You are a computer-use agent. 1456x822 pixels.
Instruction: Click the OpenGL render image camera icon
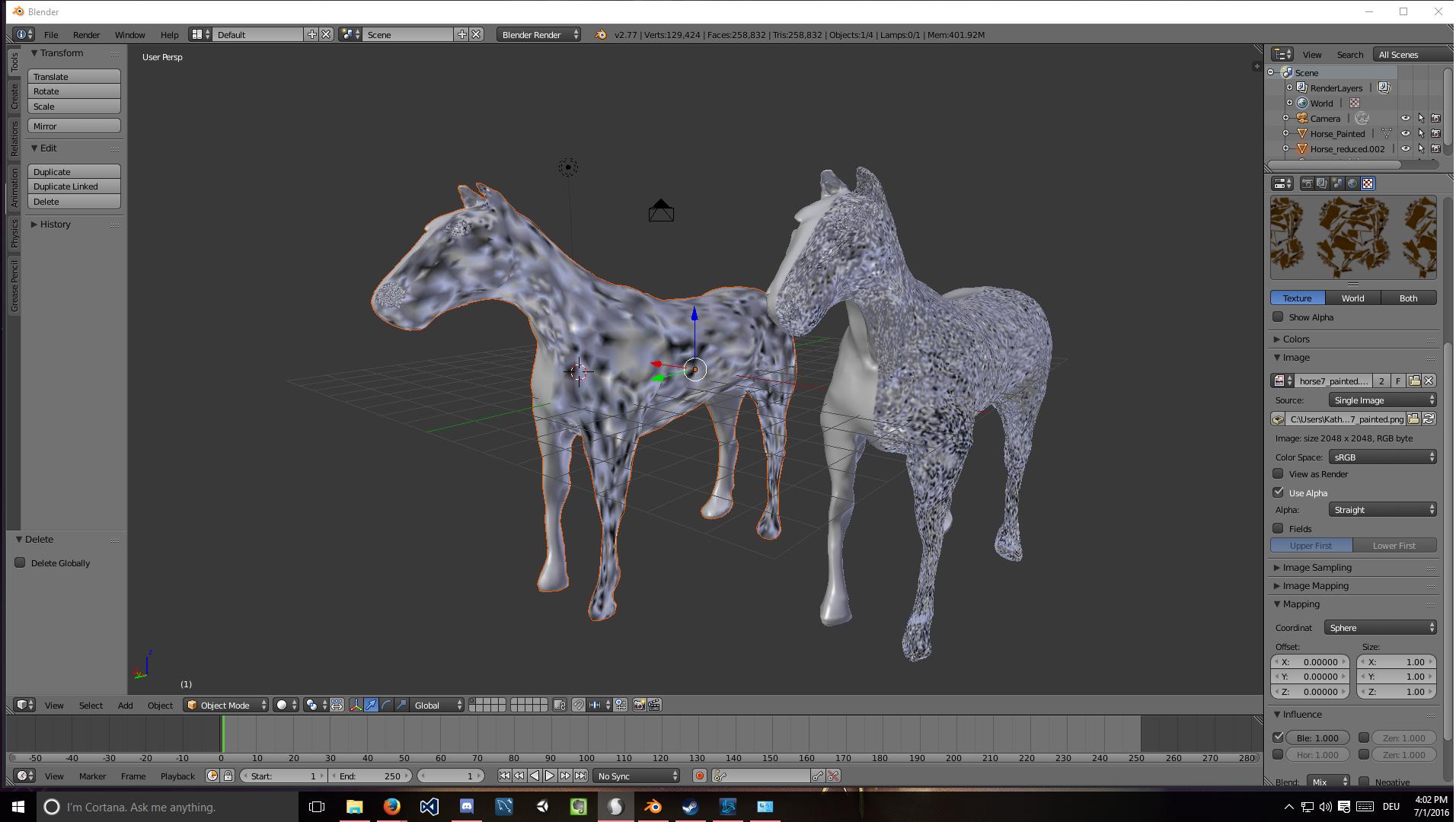click(639, 706)
